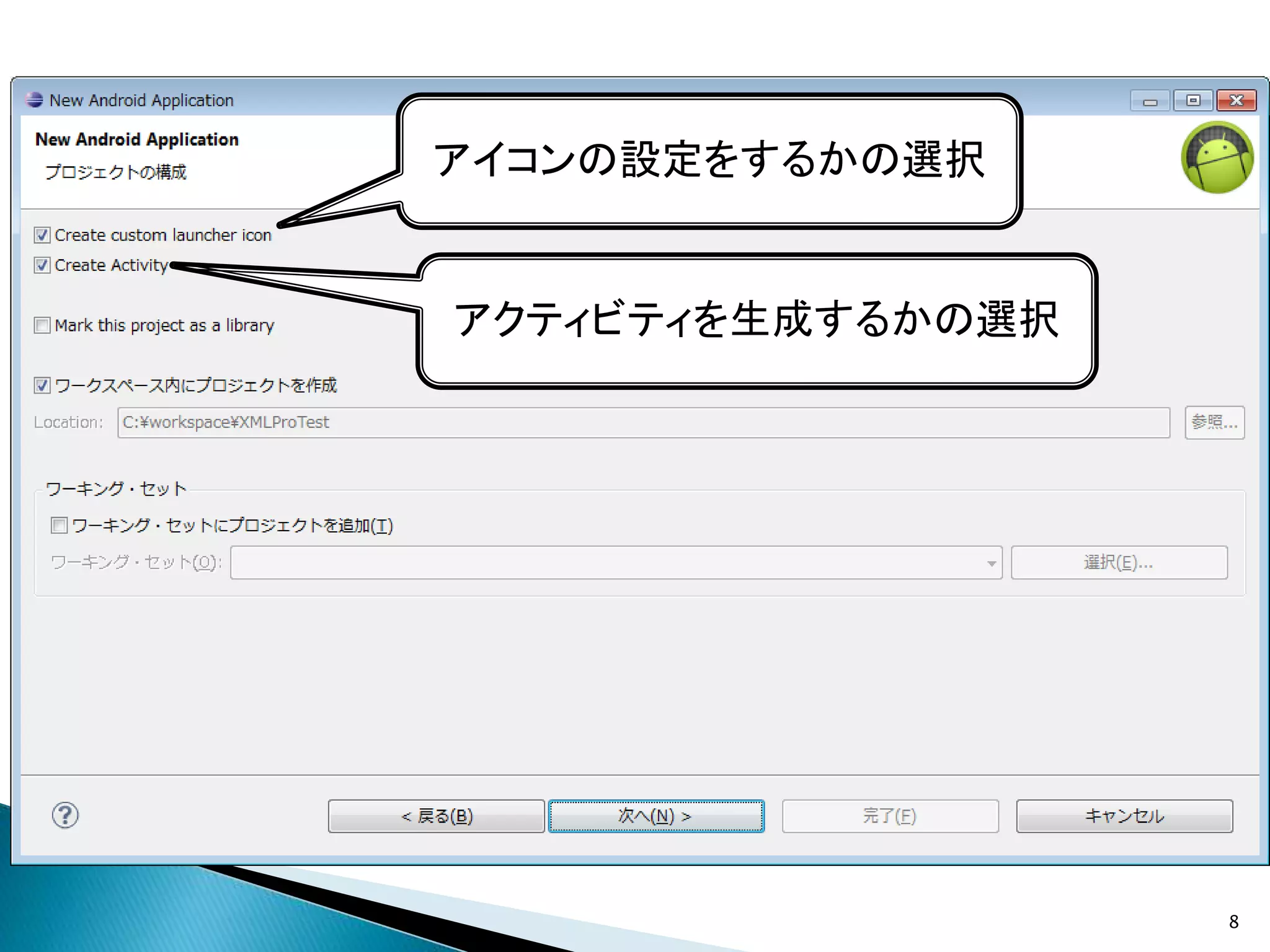Maximize the New Android Application window

pos(1193,100)
